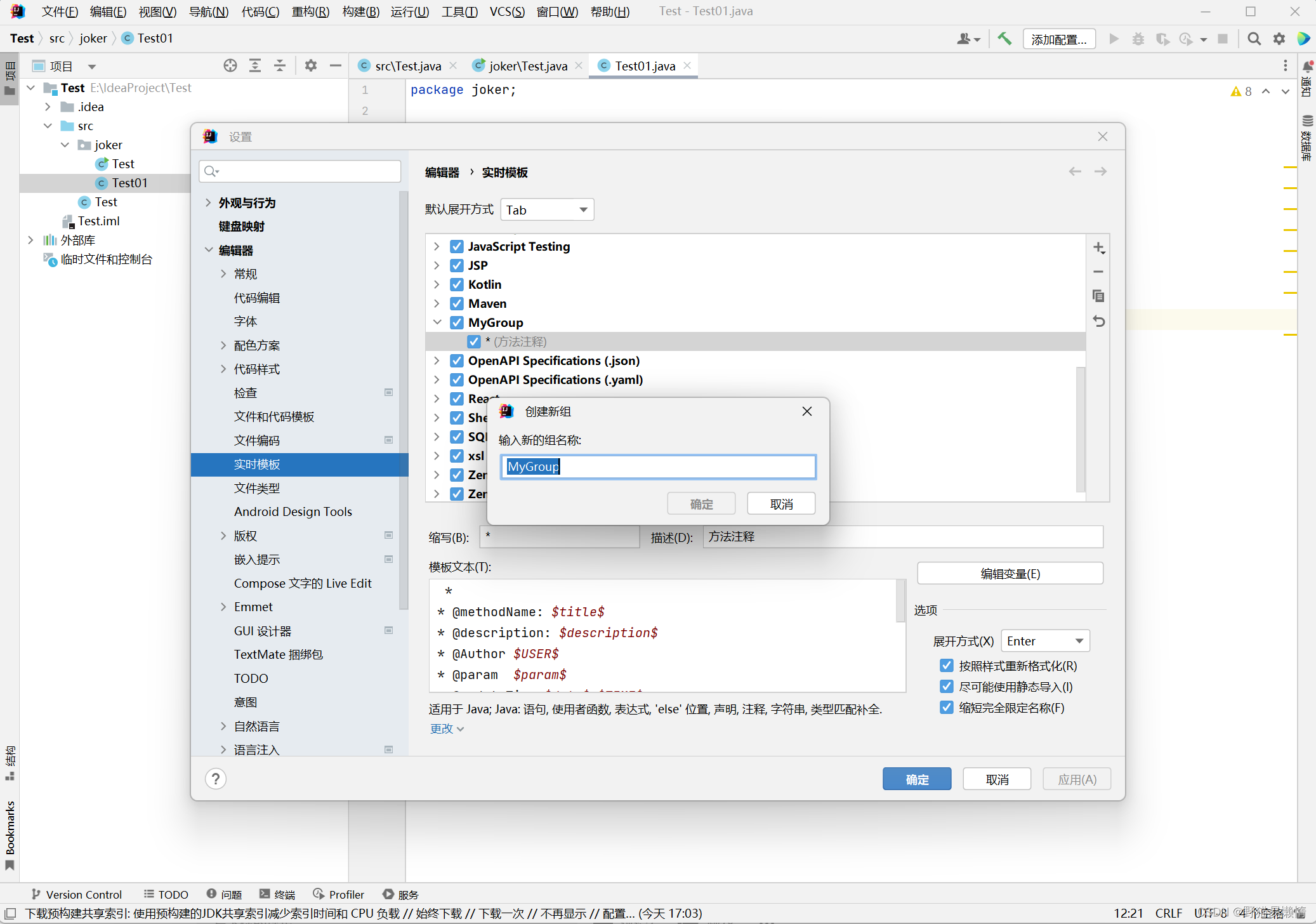Toggle the reformat according to style checkbox
The image size is (1316, 924).
pyautogui.click(x=947, y=666)
